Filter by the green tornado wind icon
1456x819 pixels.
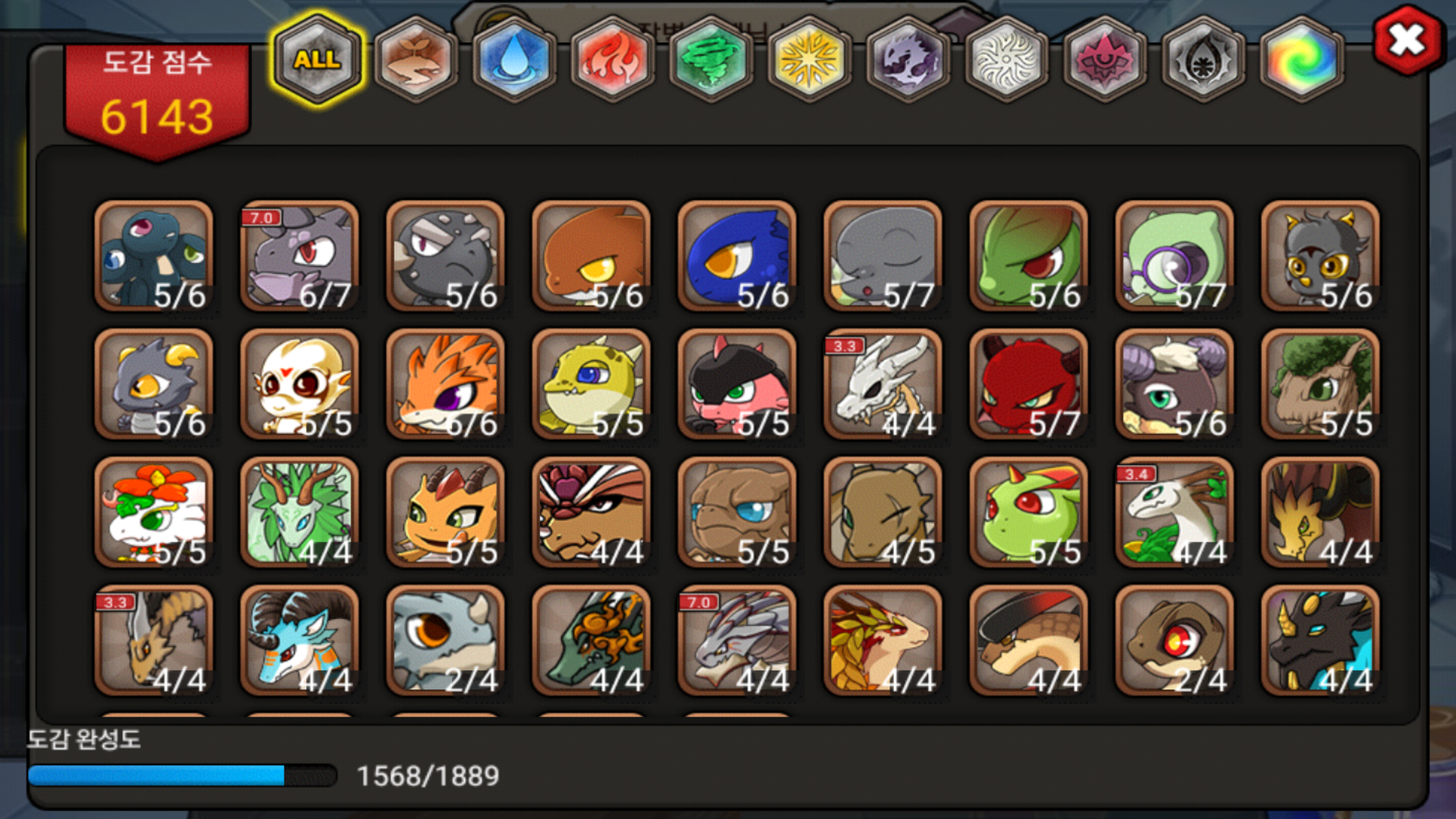click(711, 59)
